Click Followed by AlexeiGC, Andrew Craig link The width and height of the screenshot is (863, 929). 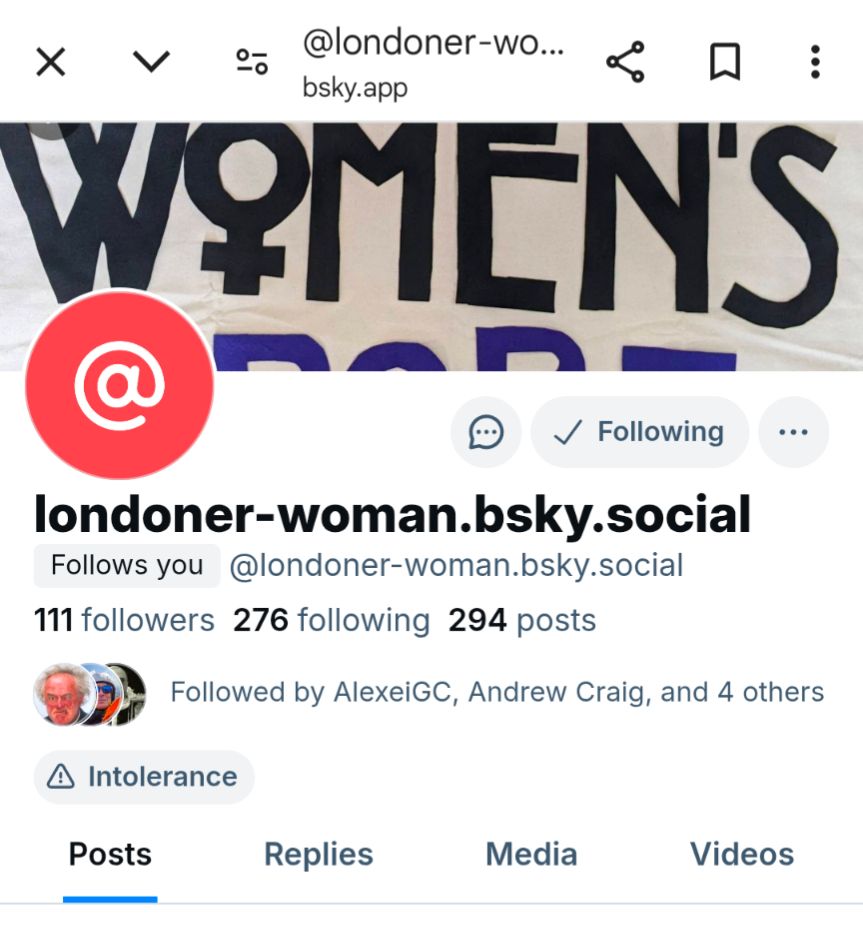coord(428,692)
